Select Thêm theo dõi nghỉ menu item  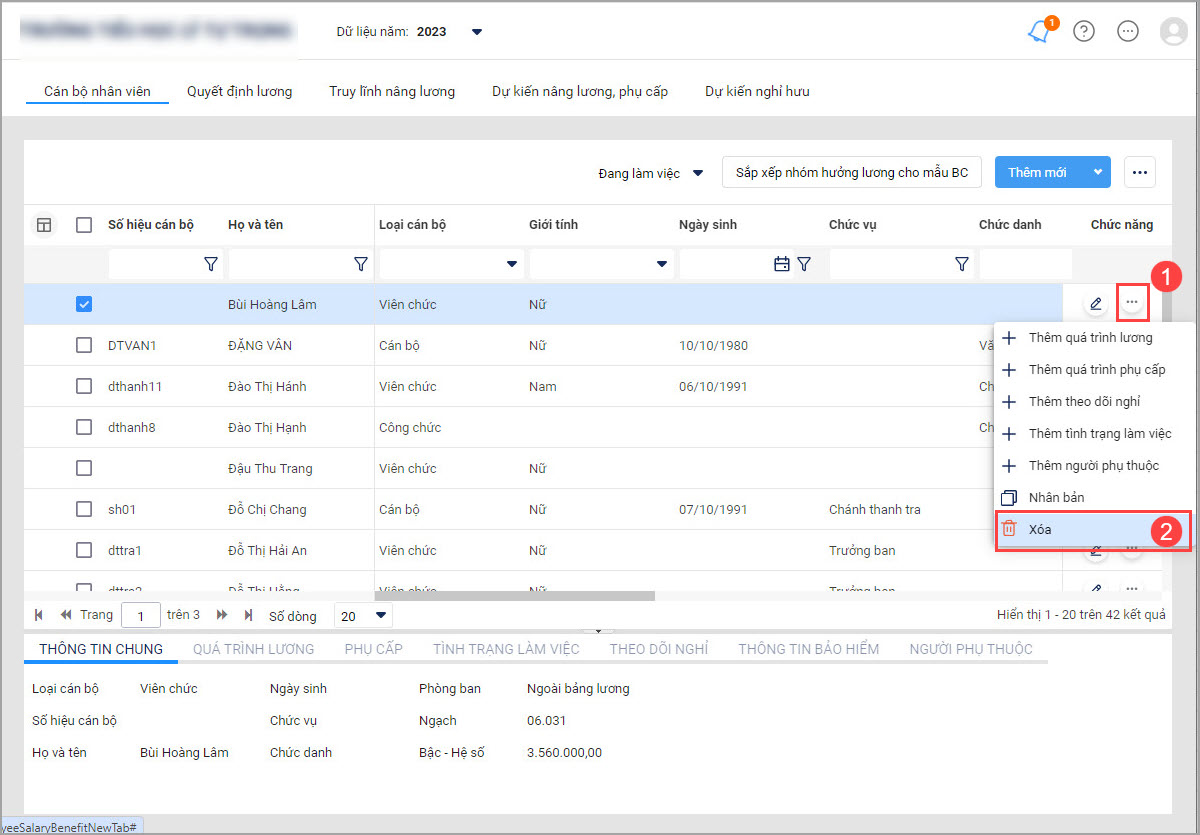[1084, 402]
